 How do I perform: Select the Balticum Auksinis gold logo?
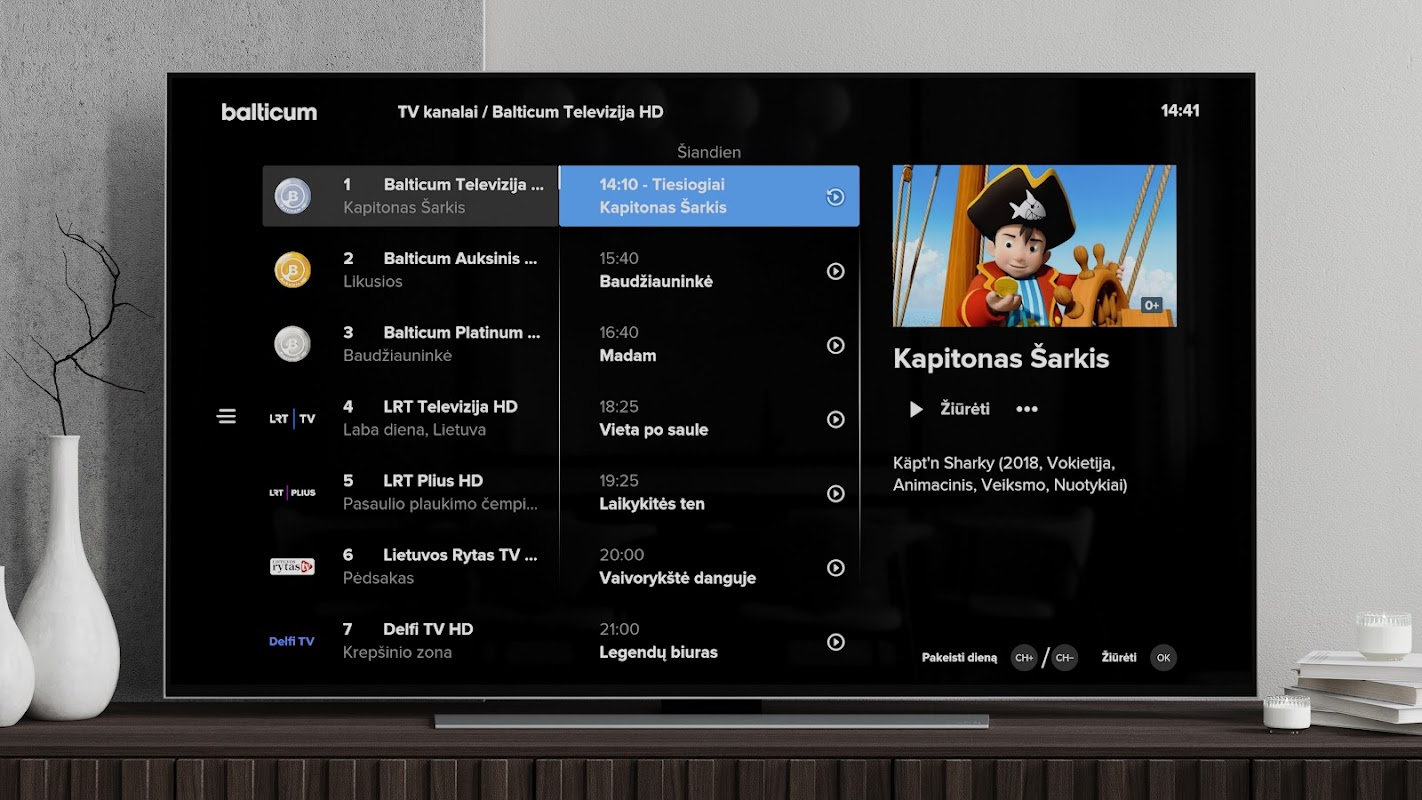293,270
